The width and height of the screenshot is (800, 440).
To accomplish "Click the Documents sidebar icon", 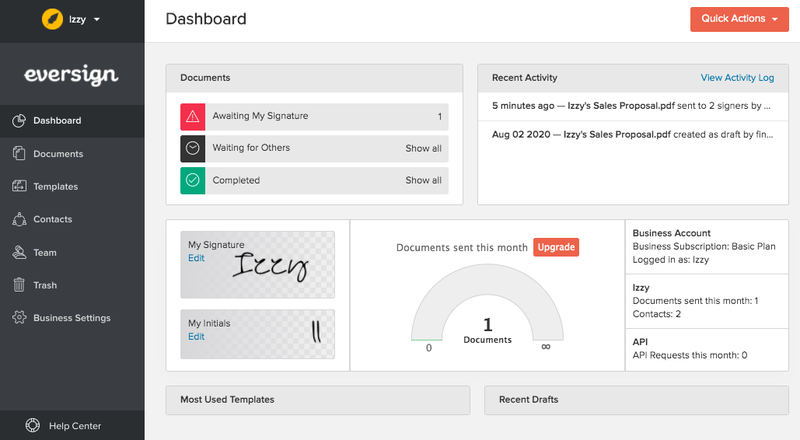I will tap(19, 154).
